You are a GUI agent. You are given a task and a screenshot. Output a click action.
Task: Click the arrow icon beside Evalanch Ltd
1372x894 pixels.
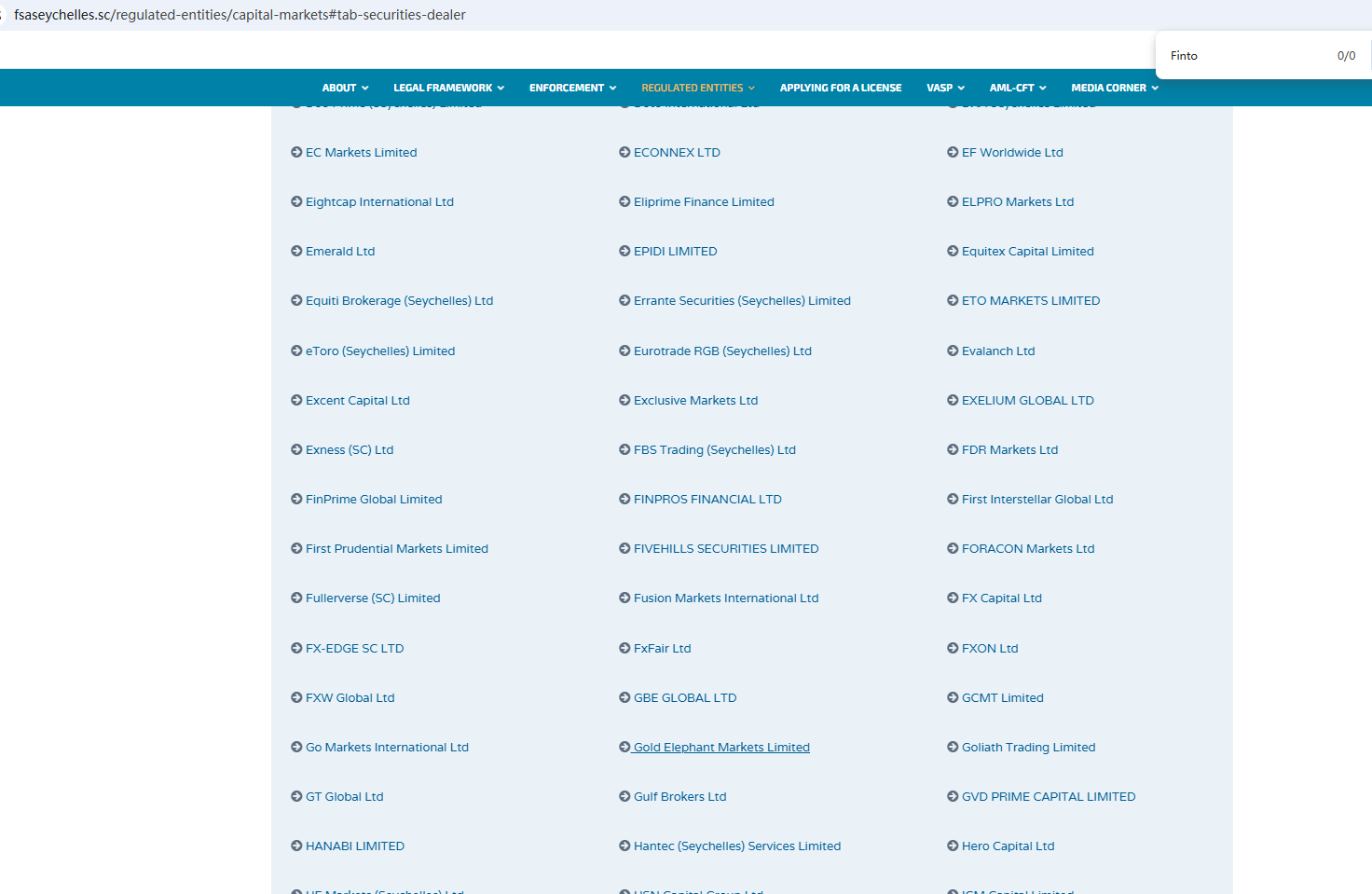(953, 351)
